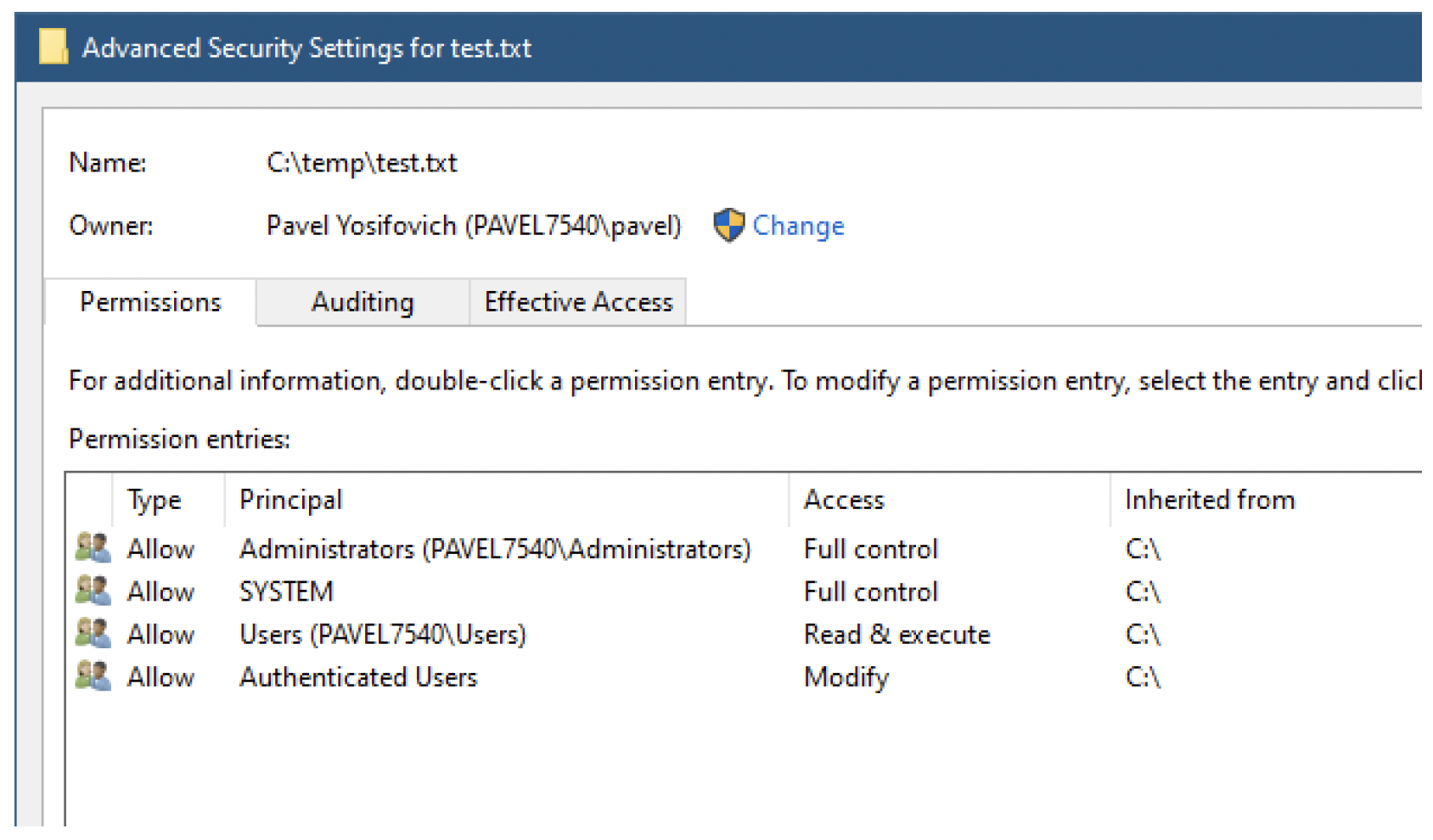The height and width of the screenshot is (840, 1433).
Task: Click Allow in the Authenticated Users row
Action: coord(160,677)
